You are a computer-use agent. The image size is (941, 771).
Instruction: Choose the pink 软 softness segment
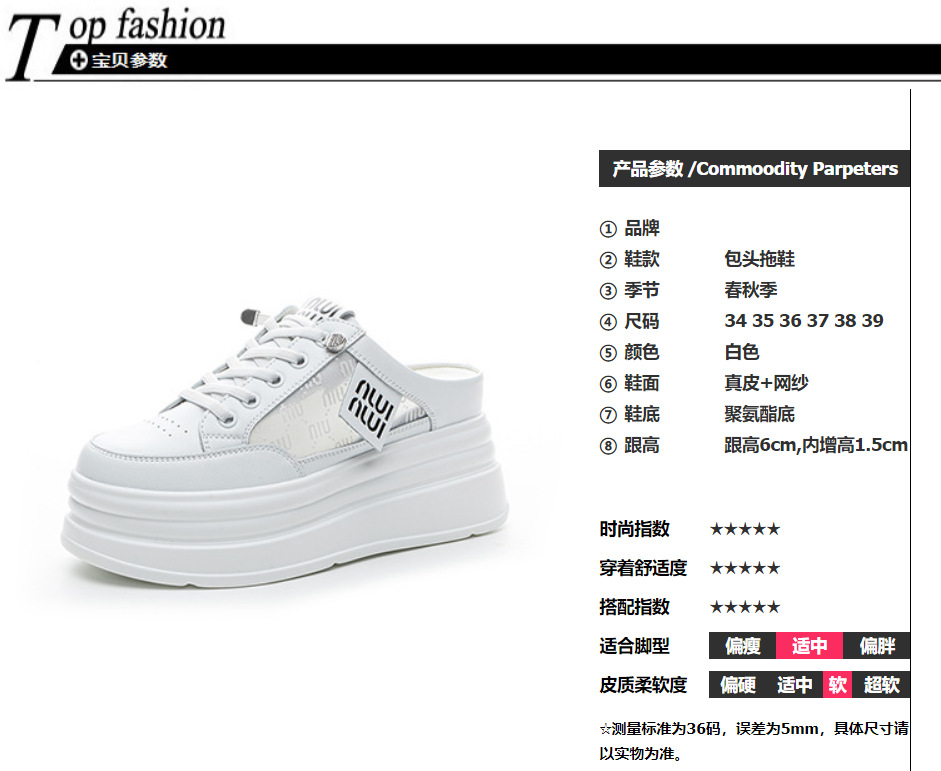pyautogui.click(x=837, y=685)
